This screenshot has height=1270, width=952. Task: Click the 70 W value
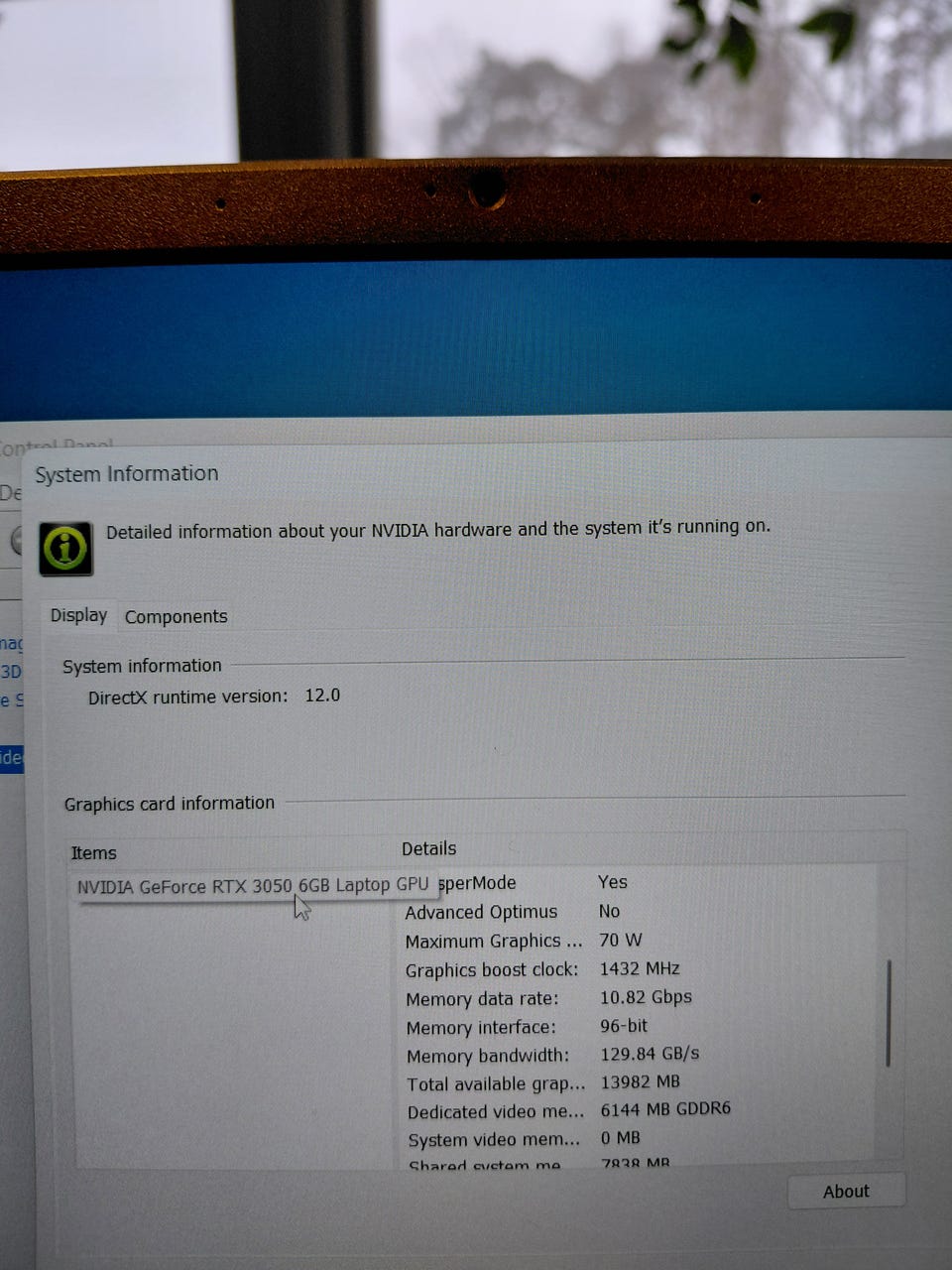(x=621, y=939)
